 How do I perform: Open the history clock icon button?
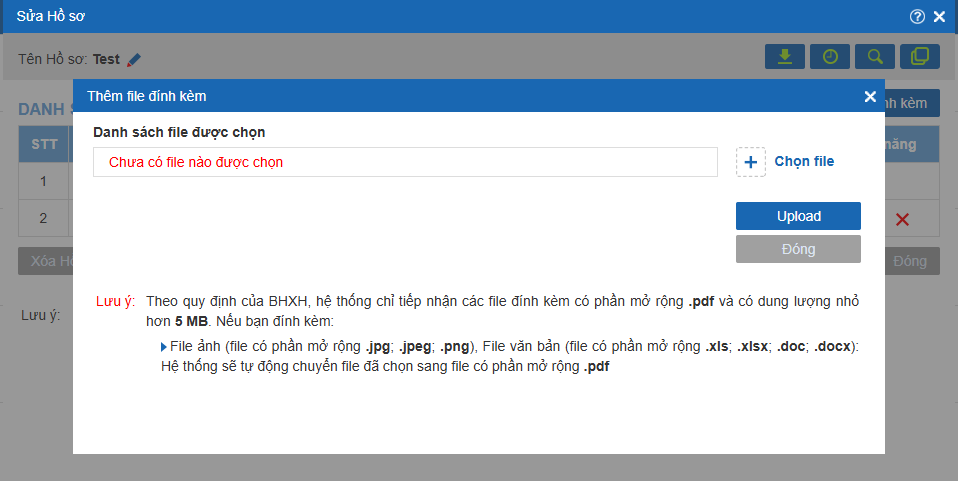830,57
